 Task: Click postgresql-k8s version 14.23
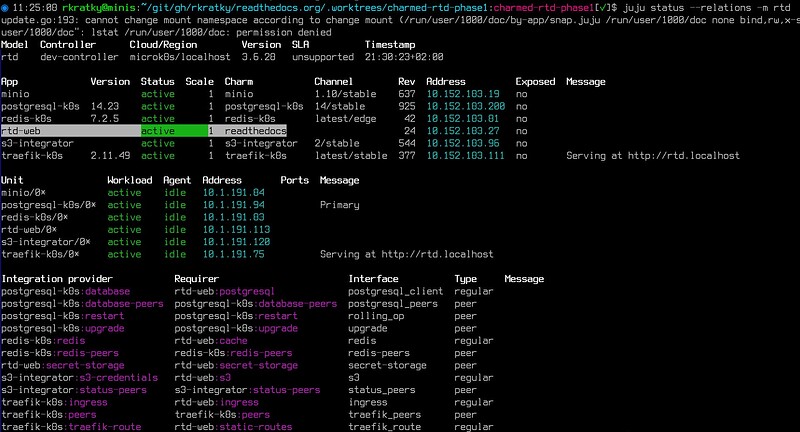[x=105, y=106]
